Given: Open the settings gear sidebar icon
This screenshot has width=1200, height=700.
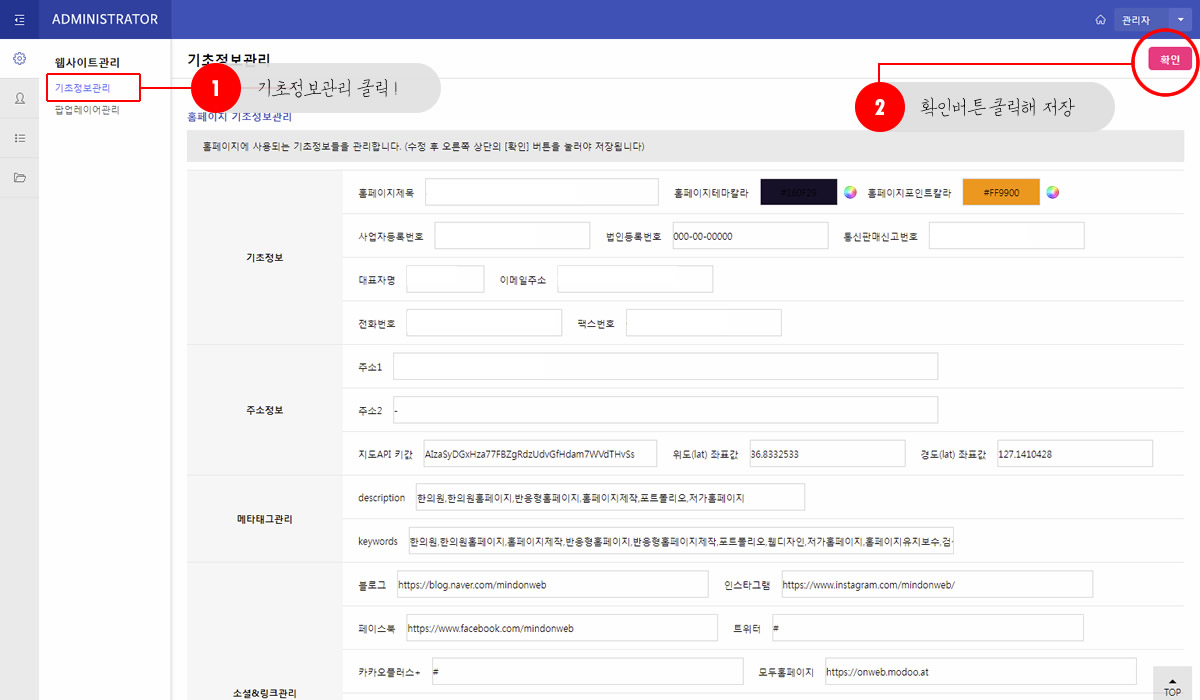Looking at the screenshot, I should pyautogui.click(x=19, y=59).
